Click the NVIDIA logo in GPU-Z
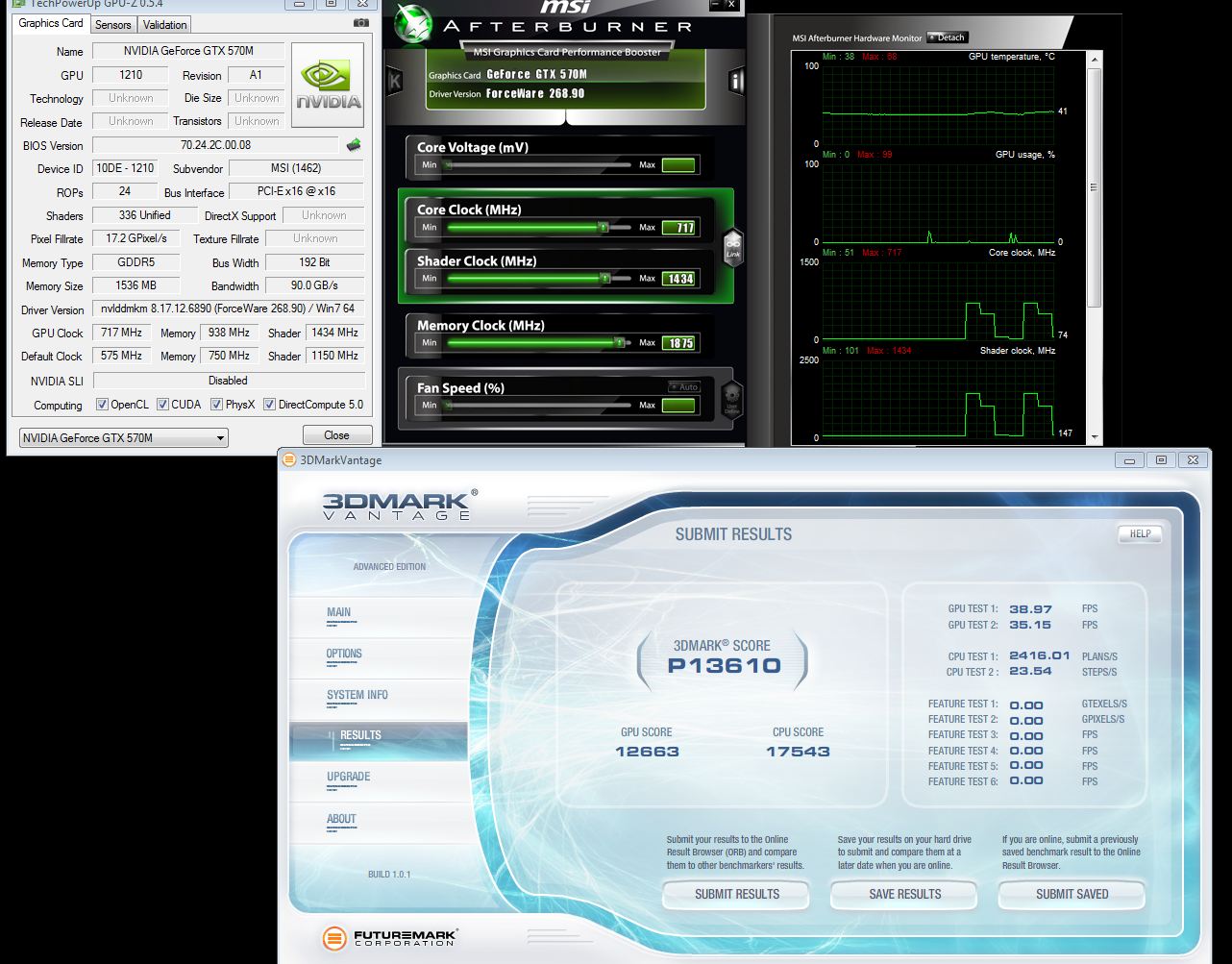The image size is (1232, 964). point(328,86)
